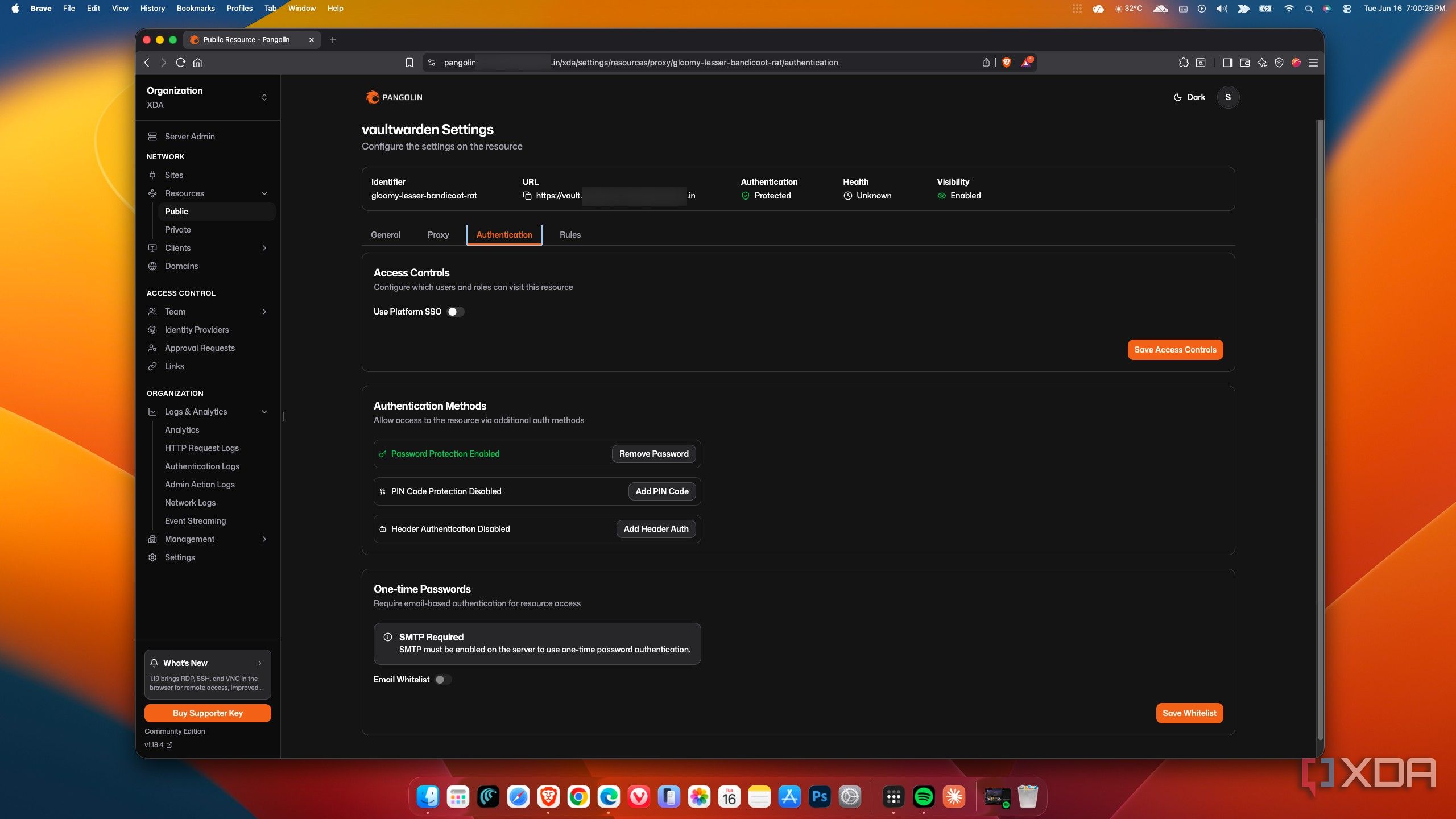Viewport: 1456px width, 819px height.
Task: Expand the Management sidebar section
Action: point(208,539)
